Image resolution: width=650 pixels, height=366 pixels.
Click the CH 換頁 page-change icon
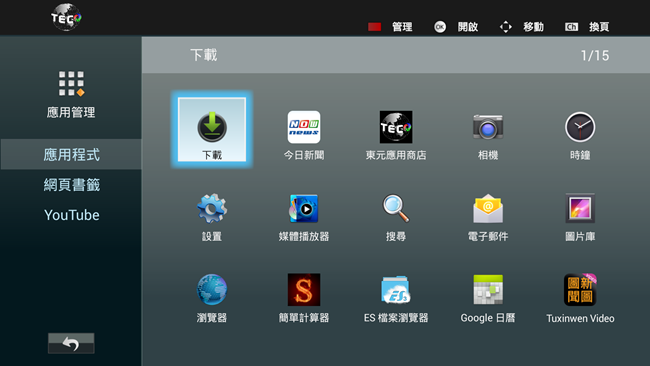(571, 27)
